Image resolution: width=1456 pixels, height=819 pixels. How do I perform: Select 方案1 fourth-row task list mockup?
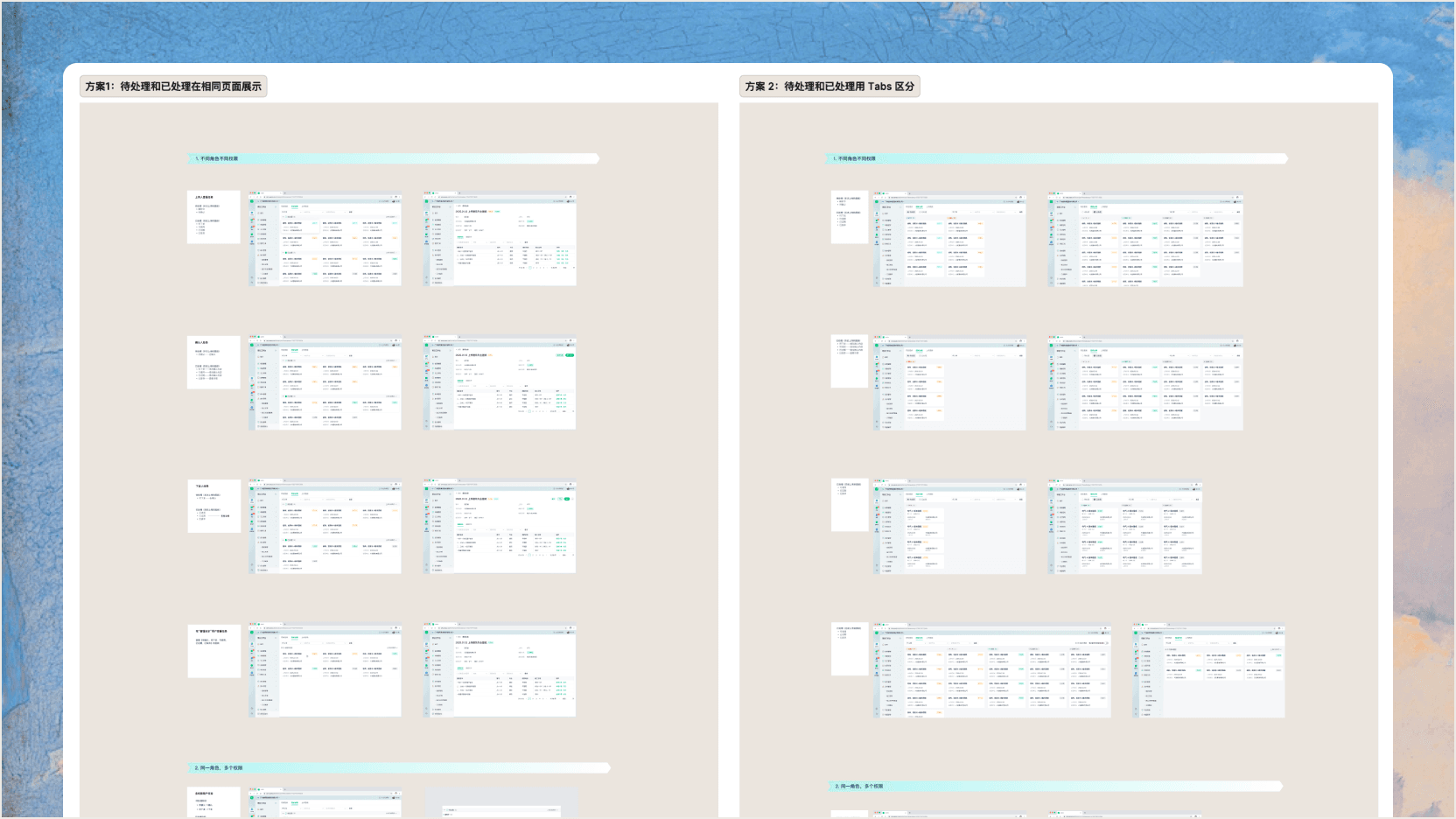tap(325, 670)
